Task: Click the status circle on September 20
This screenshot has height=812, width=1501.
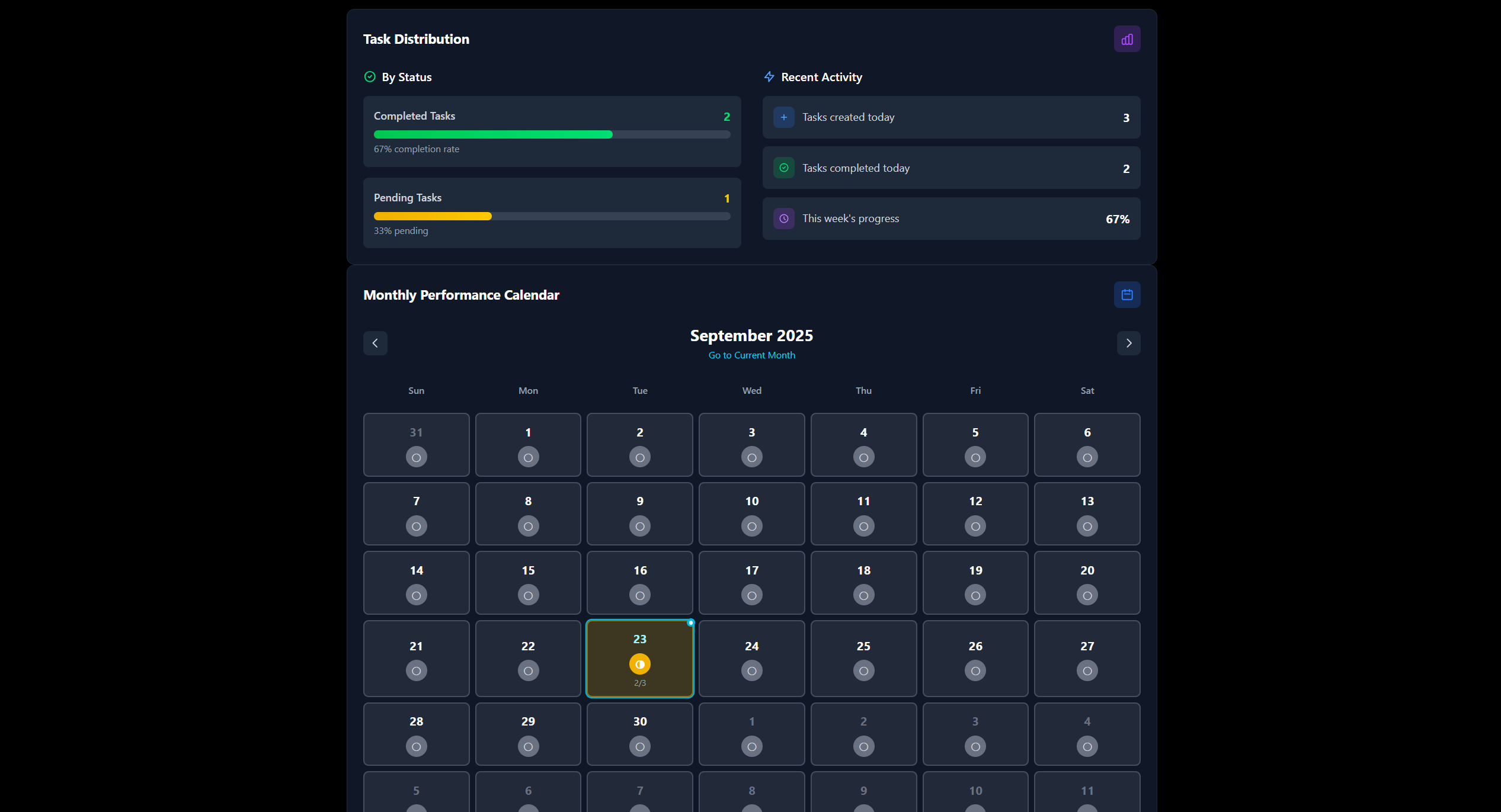Action: click(x=1087, y=595)
